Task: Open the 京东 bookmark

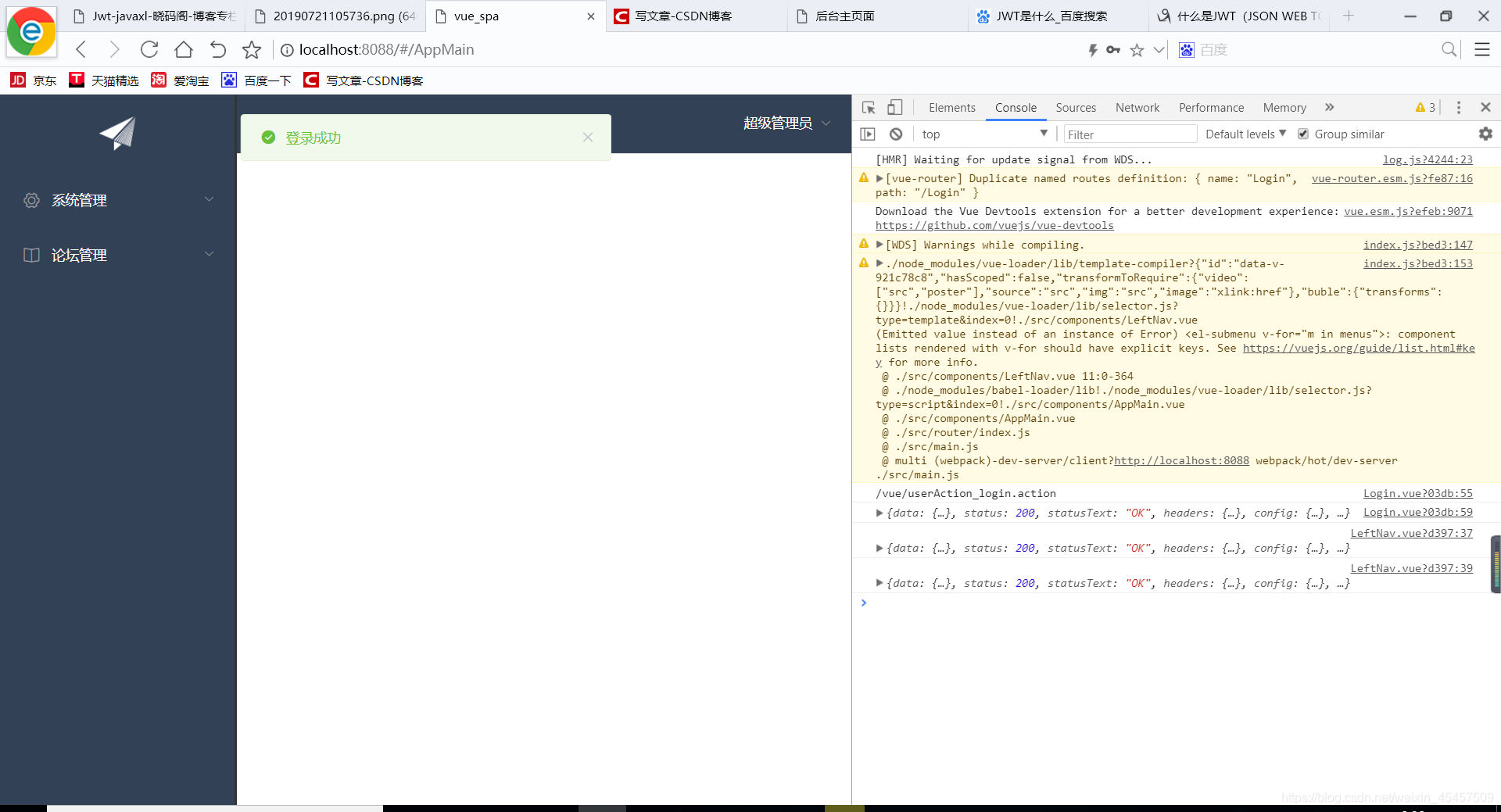Action: point(34,80)
